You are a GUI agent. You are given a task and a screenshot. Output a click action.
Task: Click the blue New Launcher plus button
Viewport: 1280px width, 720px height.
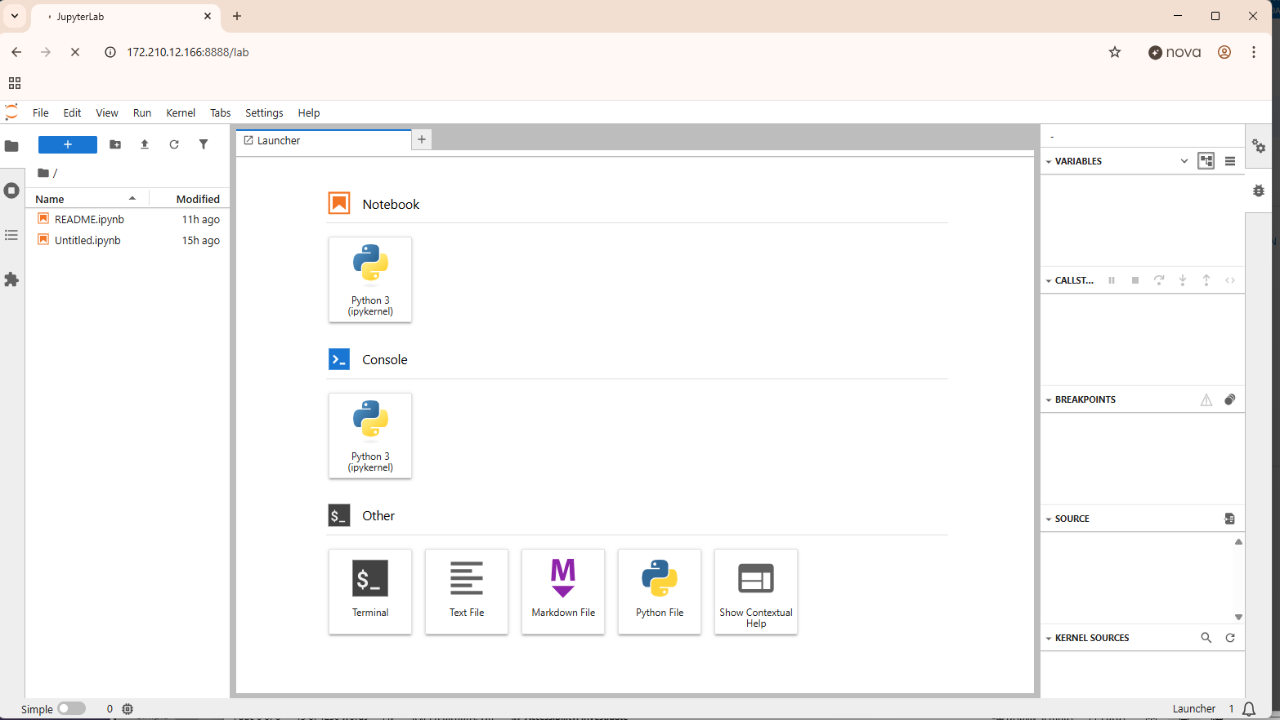(67, 145)
